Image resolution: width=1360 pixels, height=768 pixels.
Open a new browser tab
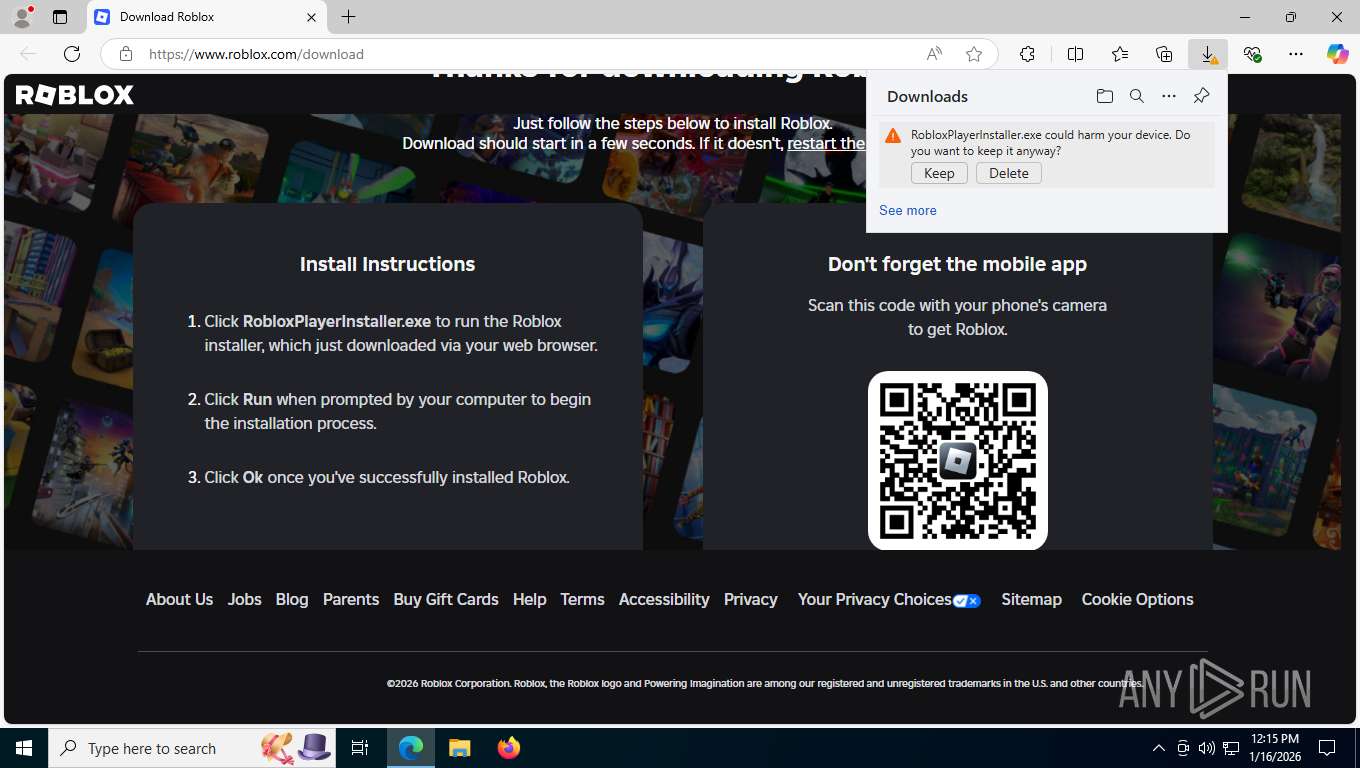(348, 17)
